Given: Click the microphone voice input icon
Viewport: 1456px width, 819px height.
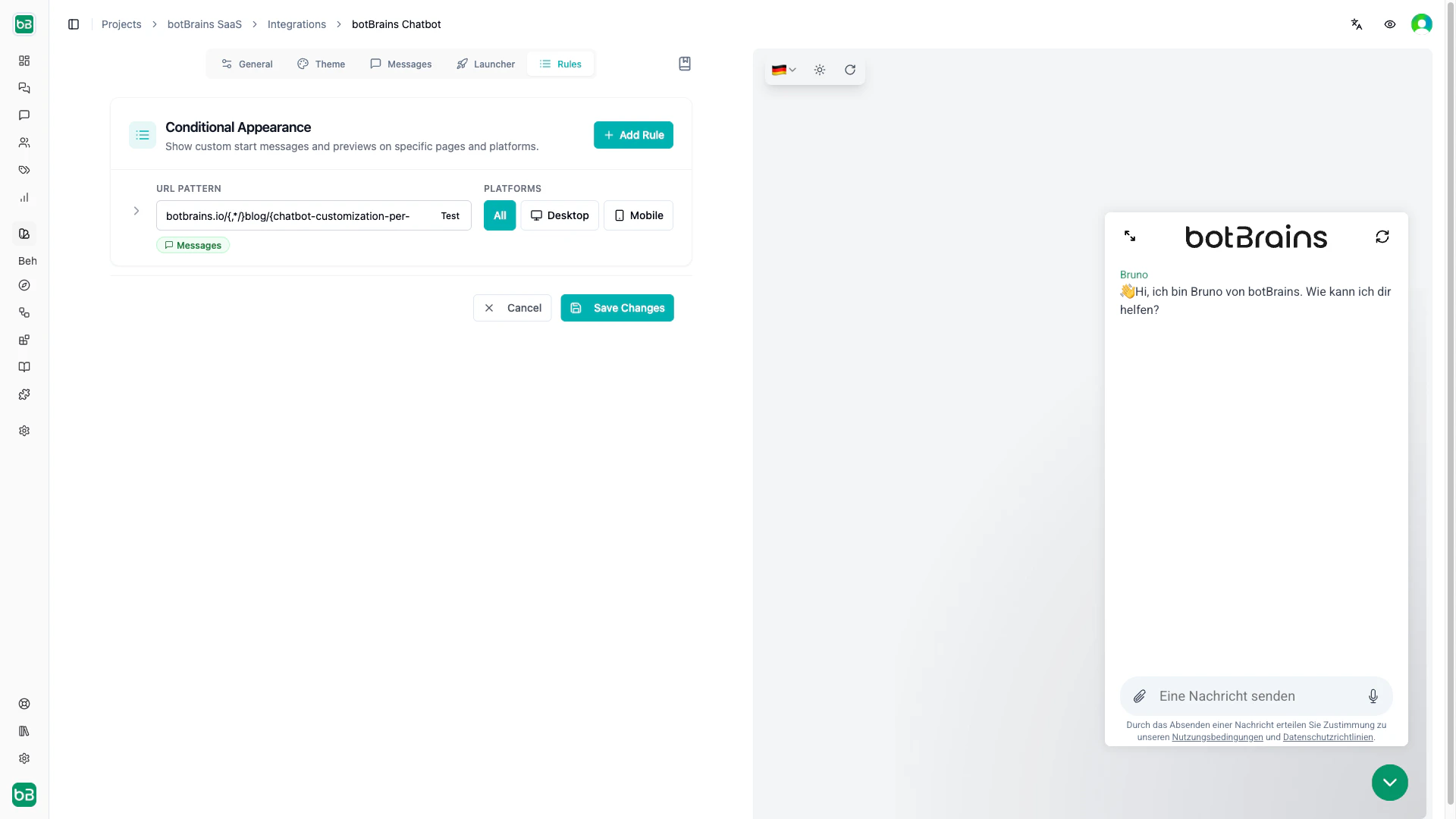Looking at the screenshot, I should click(x=1373, y=696).
